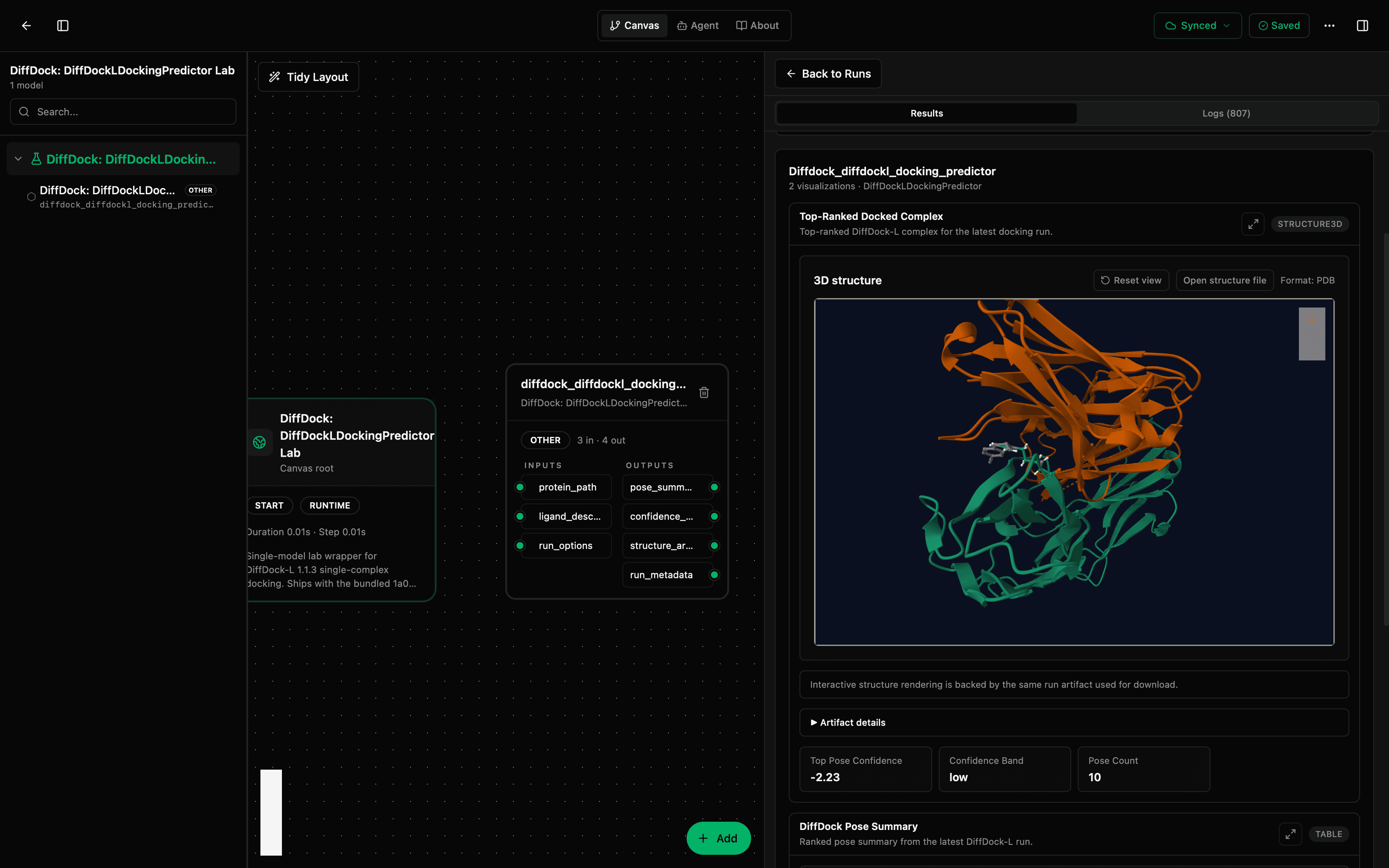The height and width of the screenshot is (868, 1389).
Task: Click the Saved status button
Action: 1279,25
